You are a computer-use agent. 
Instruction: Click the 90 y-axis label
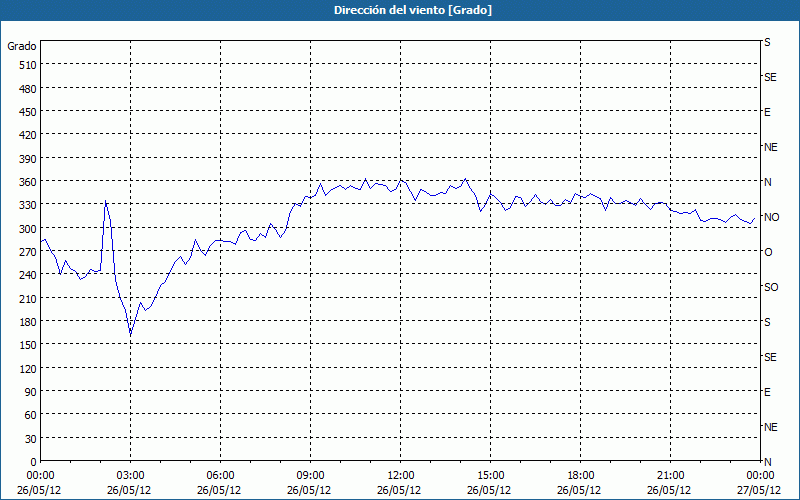[x=31, y=392]
